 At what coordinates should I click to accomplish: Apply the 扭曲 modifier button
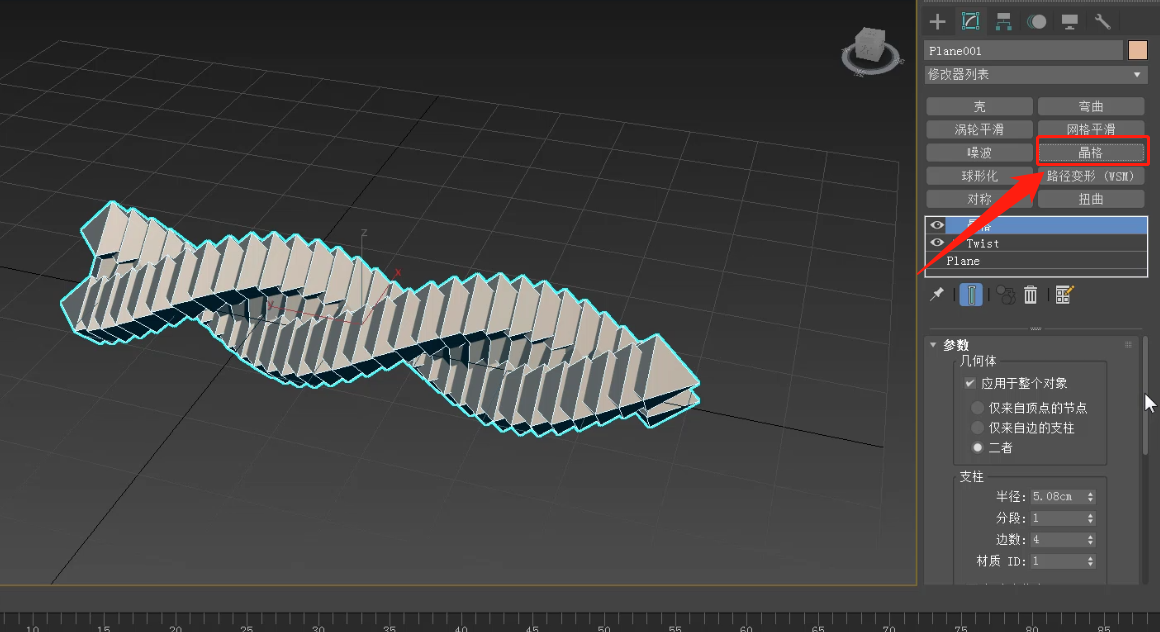(x=1090, y=199)
